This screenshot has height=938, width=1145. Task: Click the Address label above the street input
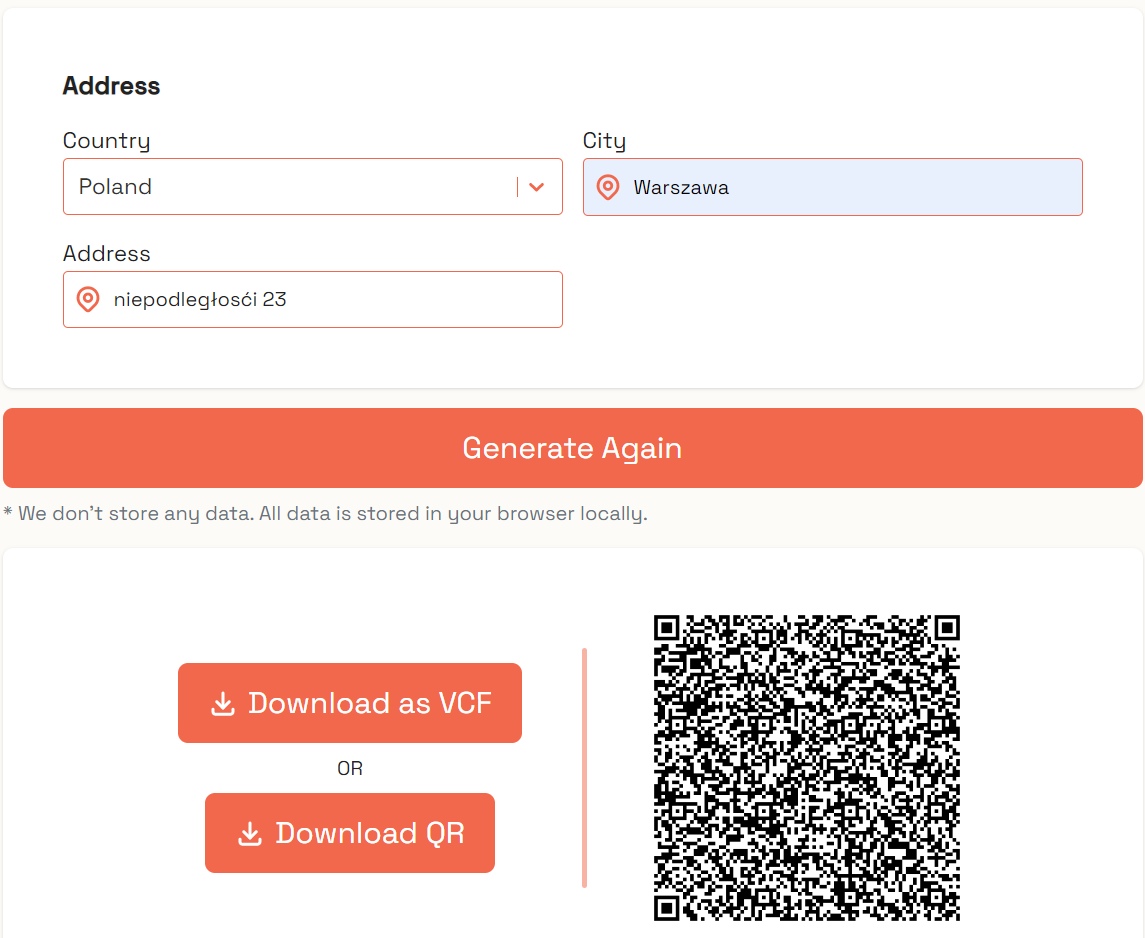[x=107, y=253]
